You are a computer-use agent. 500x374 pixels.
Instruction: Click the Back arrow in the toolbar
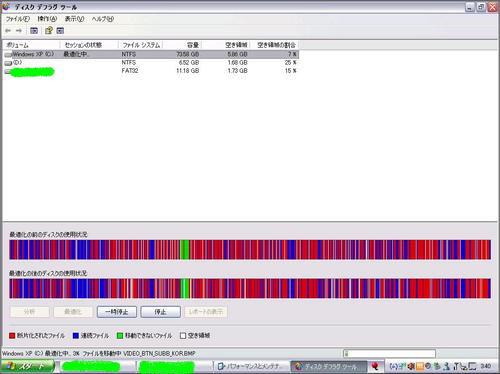[8, 31]
